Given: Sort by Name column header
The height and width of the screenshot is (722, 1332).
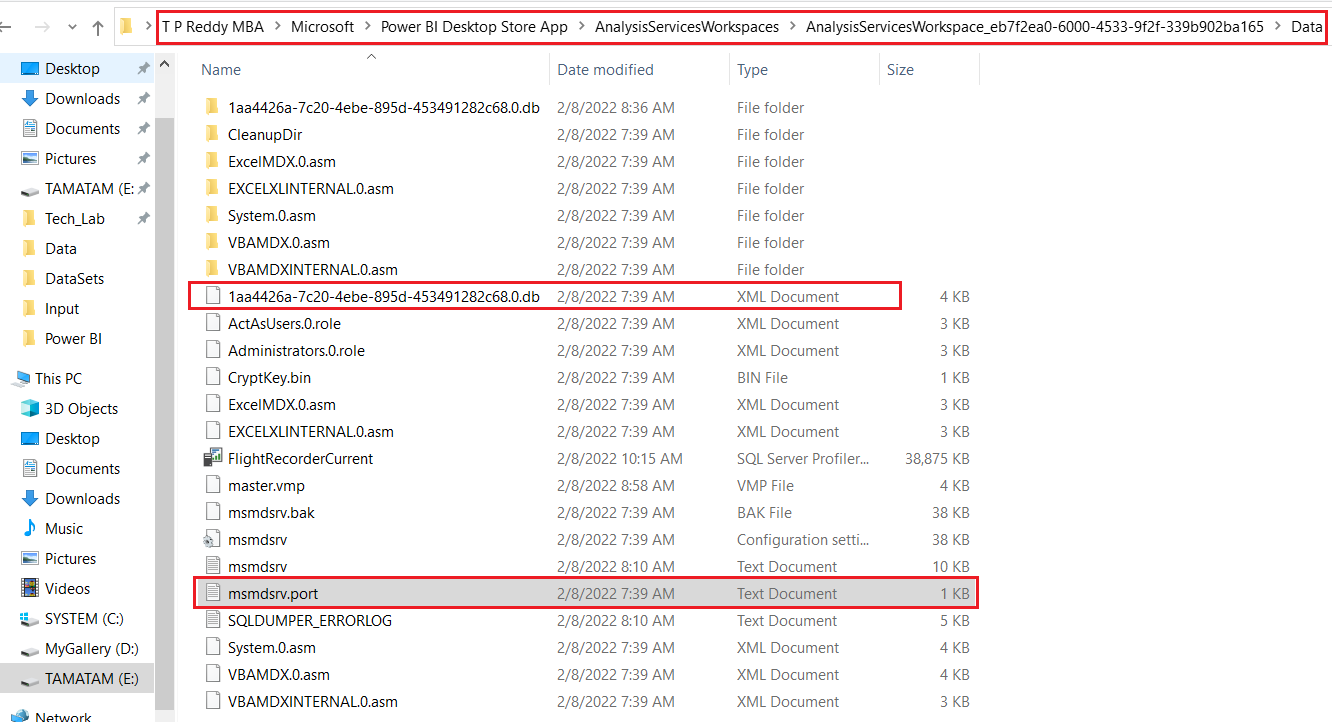Looking at the screenshot, I should click(221, 70).
